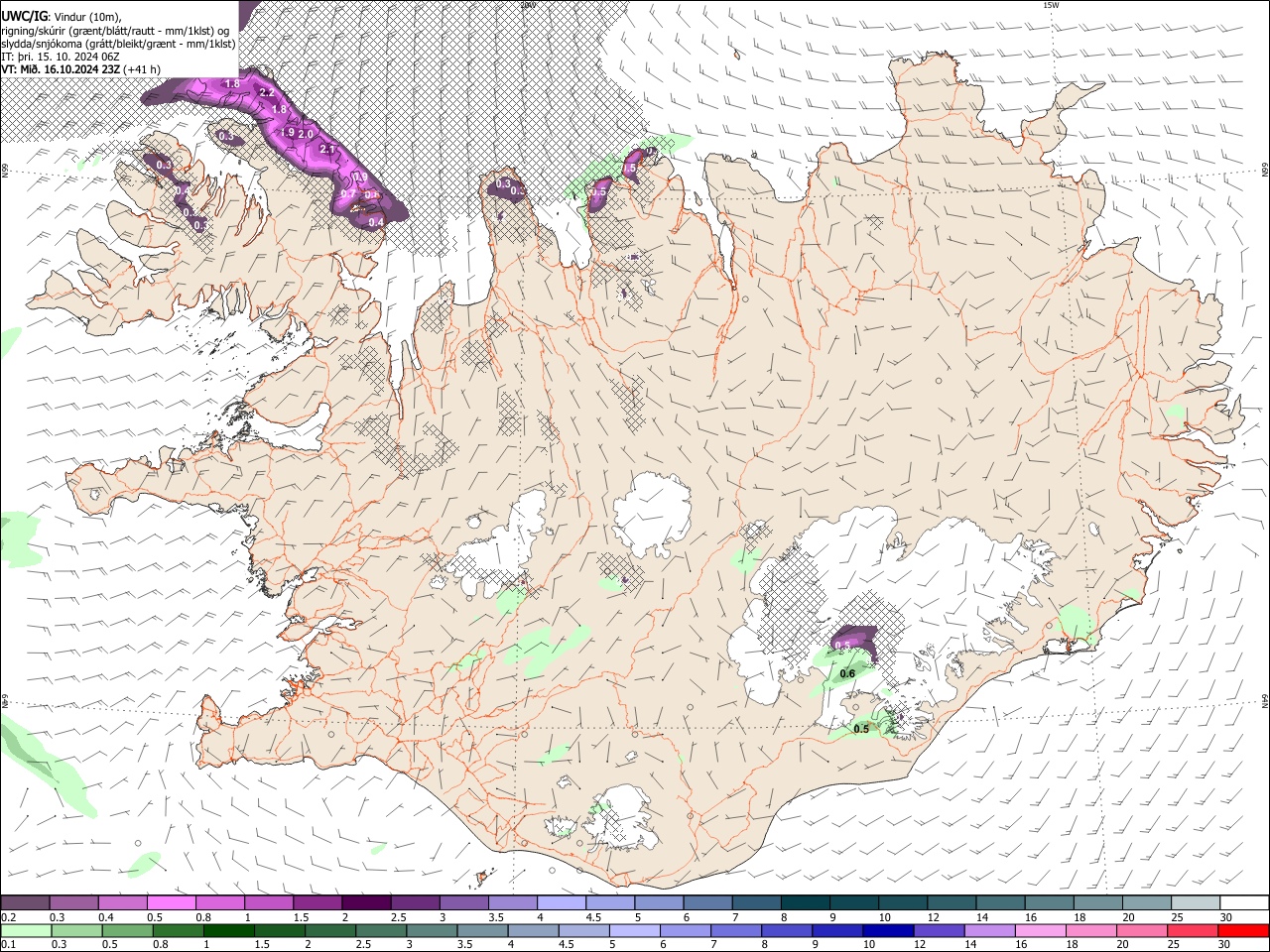Select the 'Vindur (10m)' header label
Viewport: 1270px width, 952px height.
84,16
